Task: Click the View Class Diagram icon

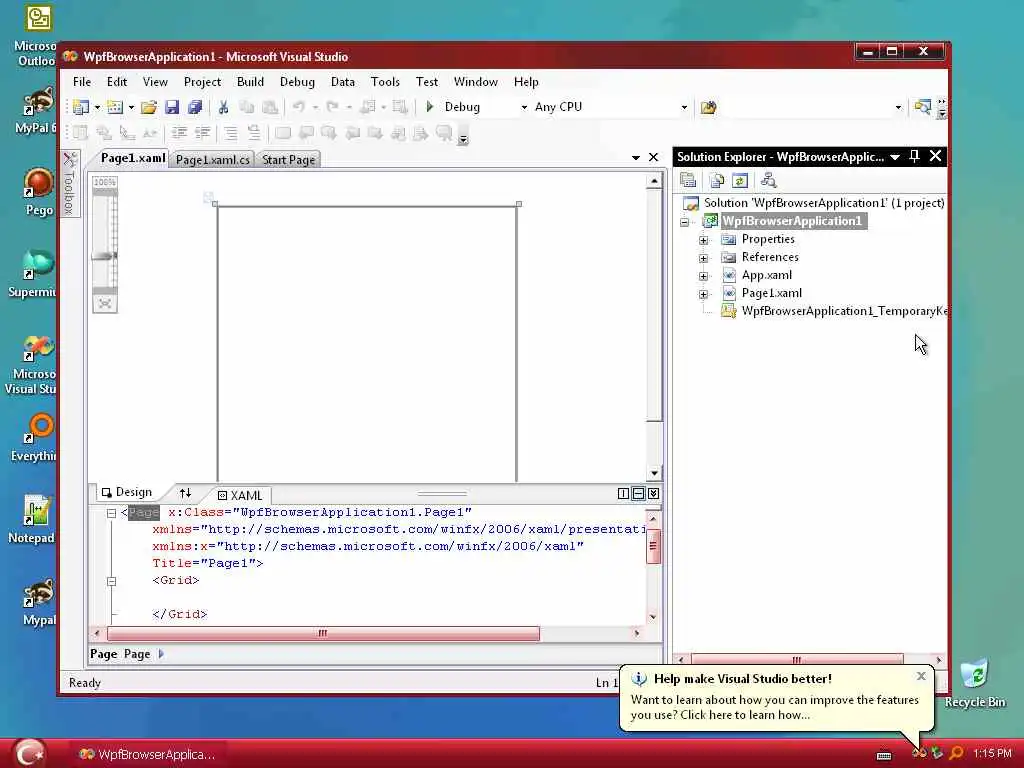Action: click(769, 180)
